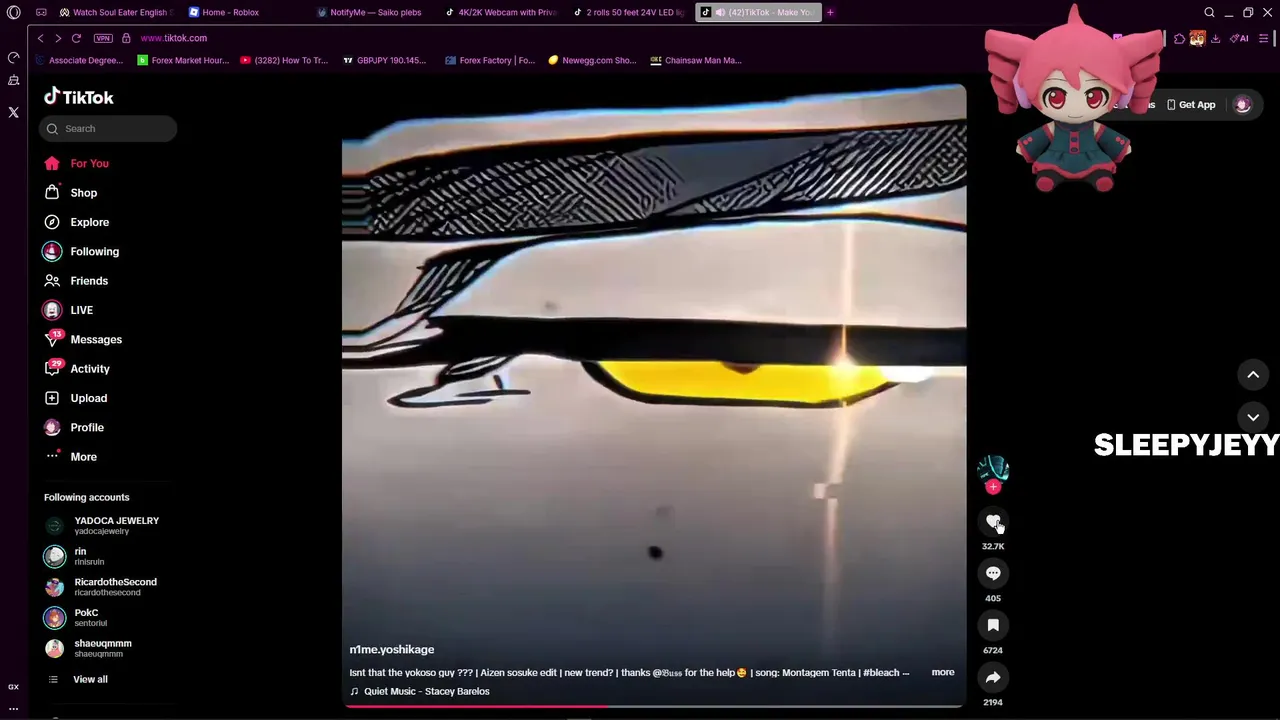1280x720 pixels.
Task: Open the Forex Market Hours bookmark
Action: (x=183, y=60)
